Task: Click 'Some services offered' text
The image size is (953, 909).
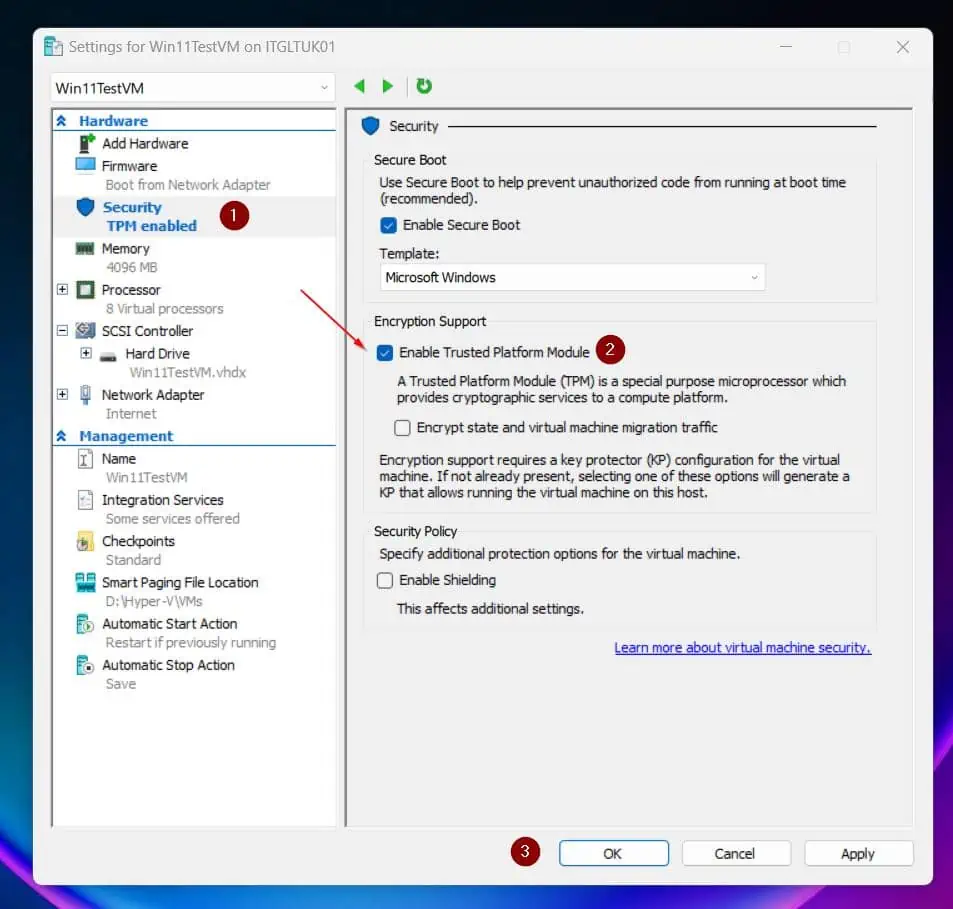Action: (x=173, y=518)
